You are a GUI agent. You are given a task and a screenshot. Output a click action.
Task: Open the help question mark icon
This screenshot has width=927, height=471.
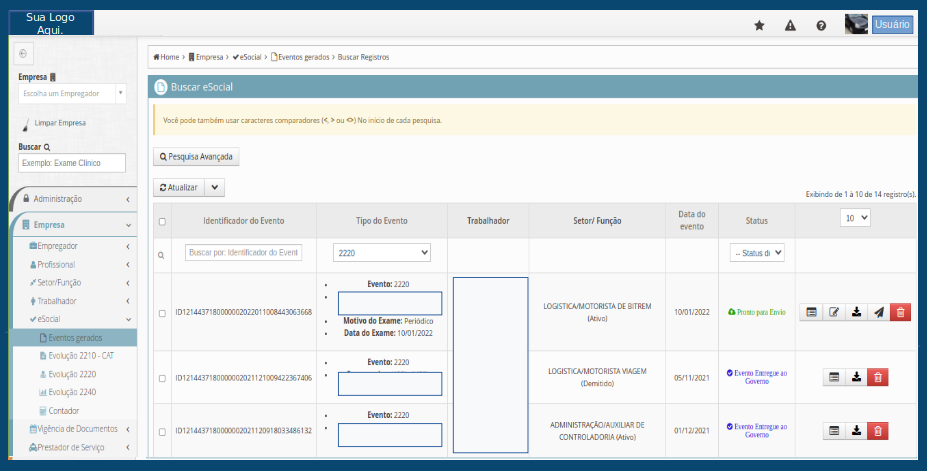click(x=821, y=25)
